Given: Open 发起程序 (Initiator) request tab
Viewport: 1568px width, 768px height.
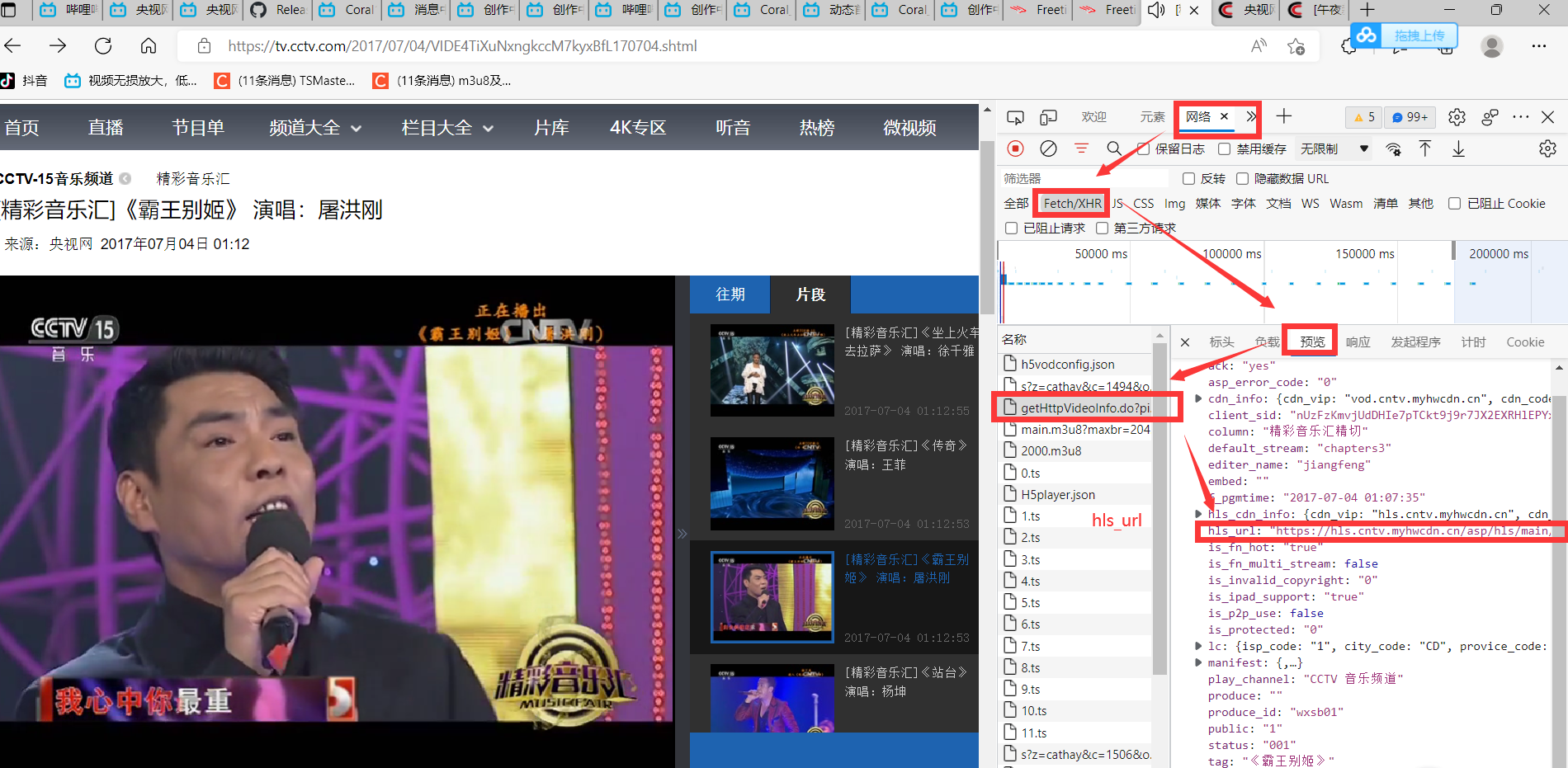Looking at the screenshot, I should point(1415,342).
